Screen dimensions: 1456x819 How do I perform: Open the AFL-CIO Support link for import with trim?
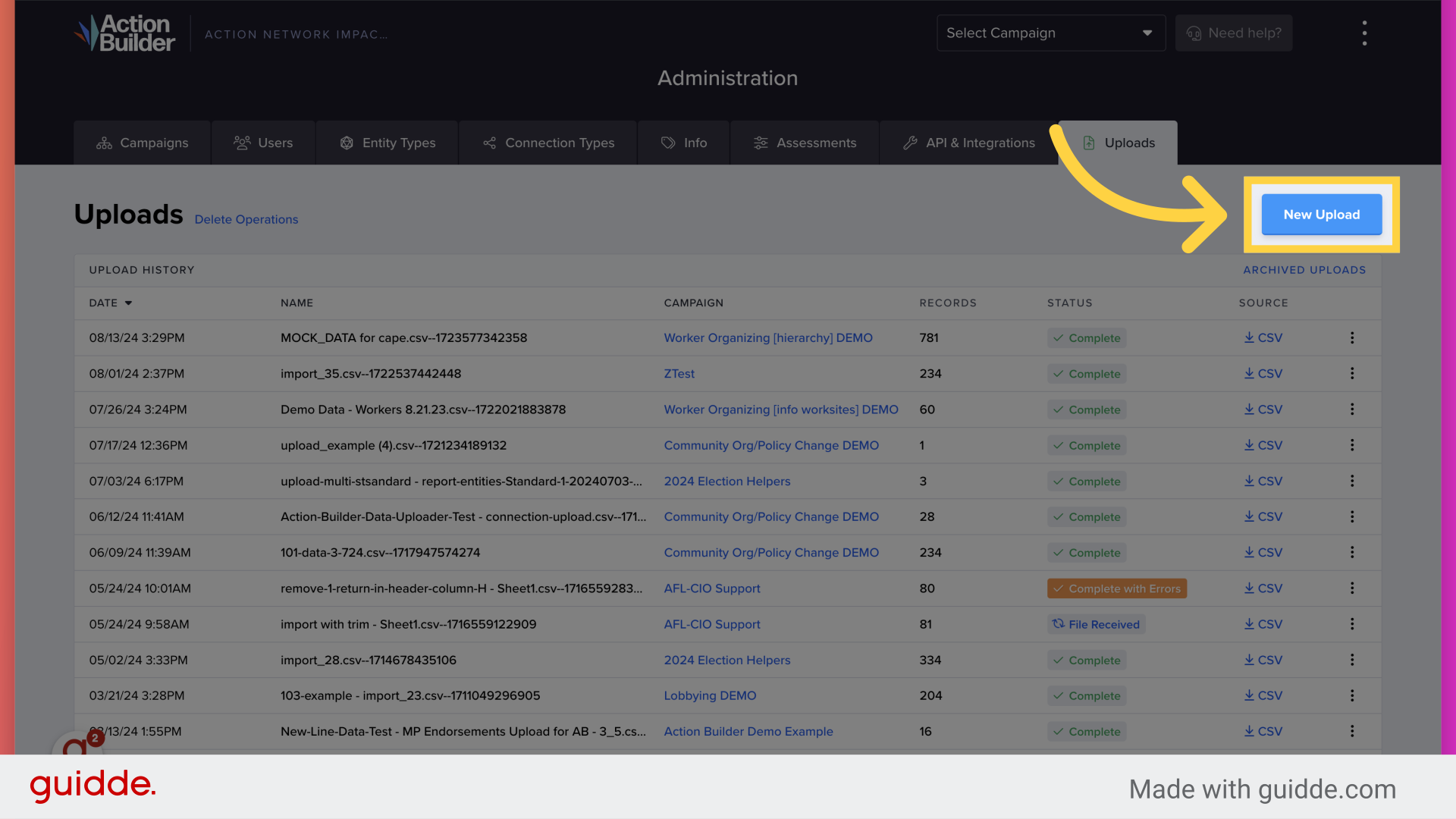click(712, 624)
